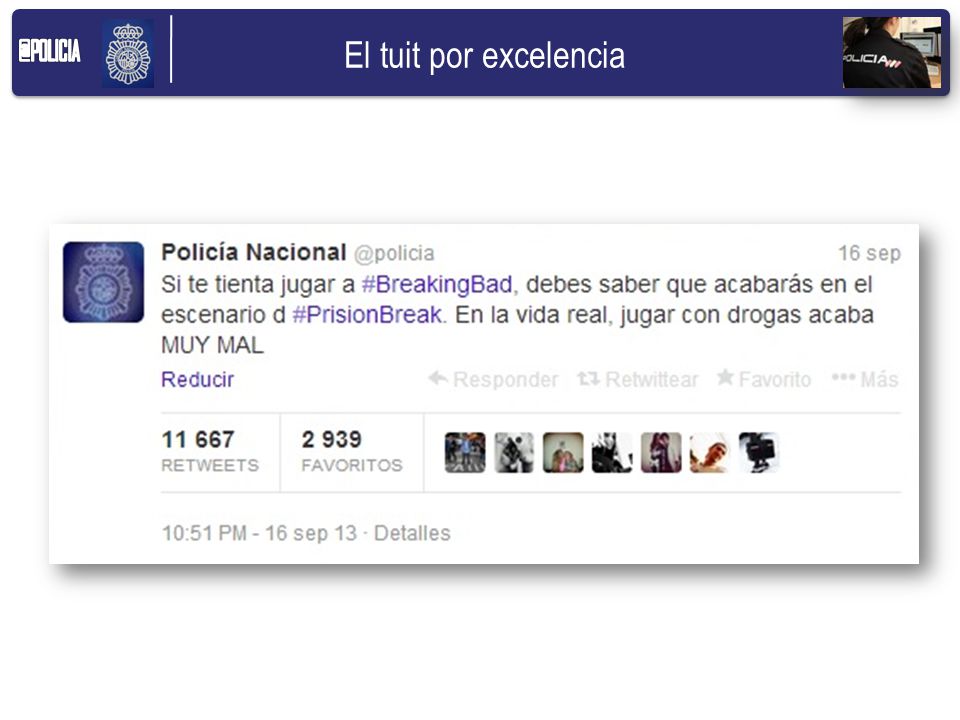Collapse the tweet with Reducir
The width and height of the screenshot is (960, 720).
tap(197, 380)
